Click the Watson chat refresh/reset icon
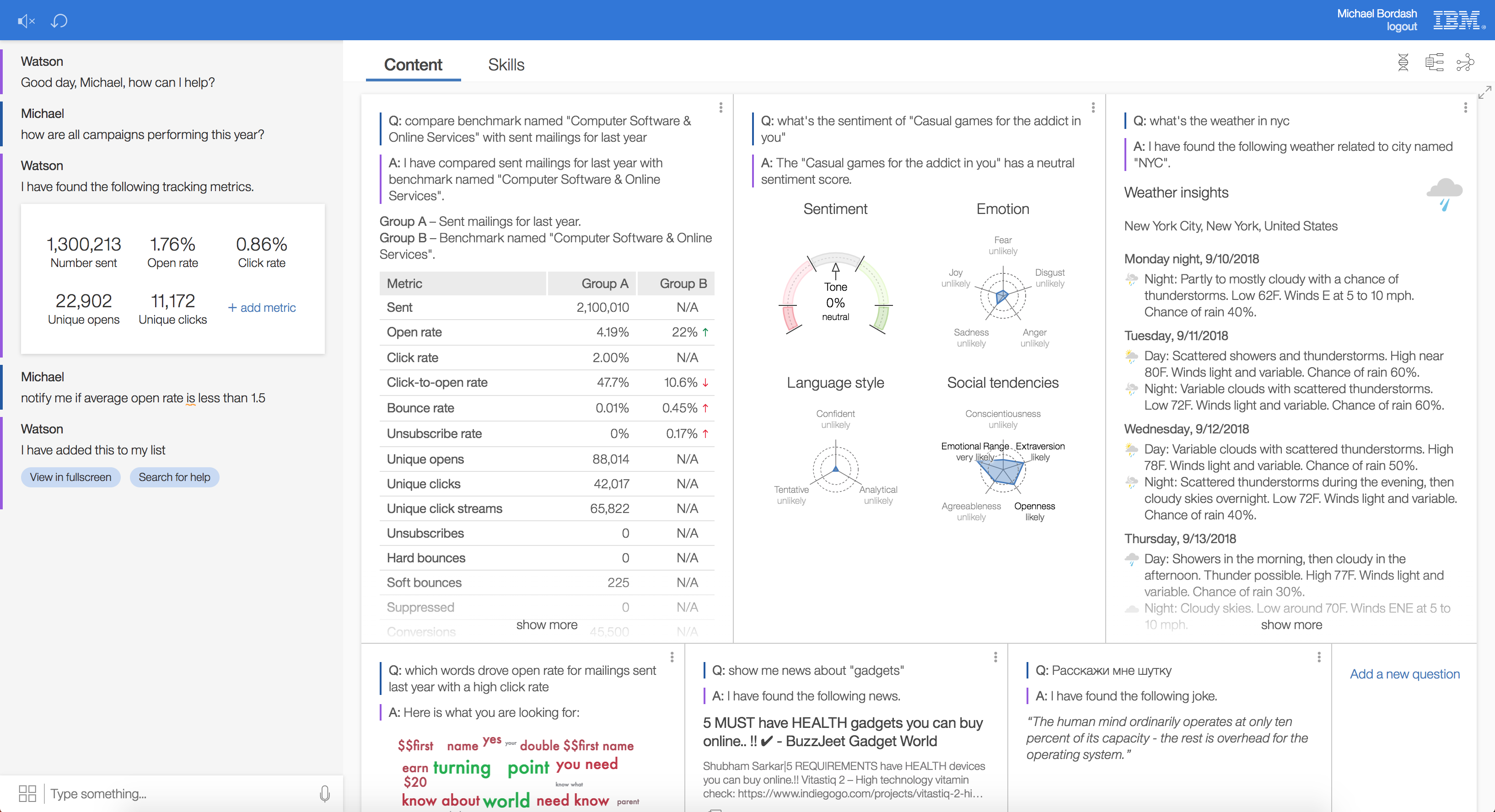The width and height of the screenshot is (1495, 812). (x=61, y=20)
